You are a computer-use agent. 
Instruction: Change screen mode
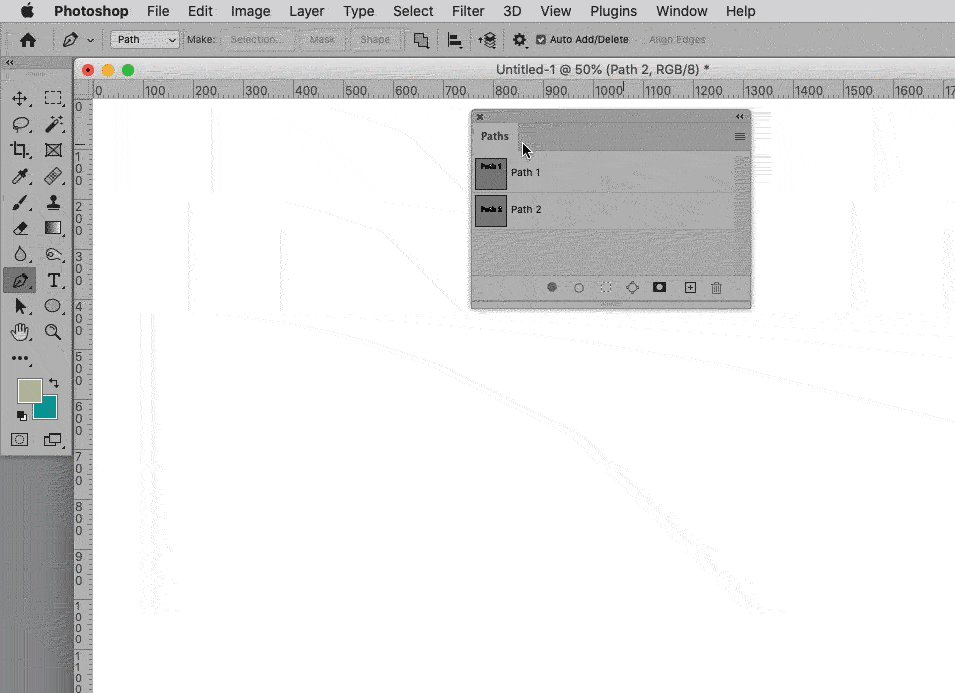coord(53,440)
